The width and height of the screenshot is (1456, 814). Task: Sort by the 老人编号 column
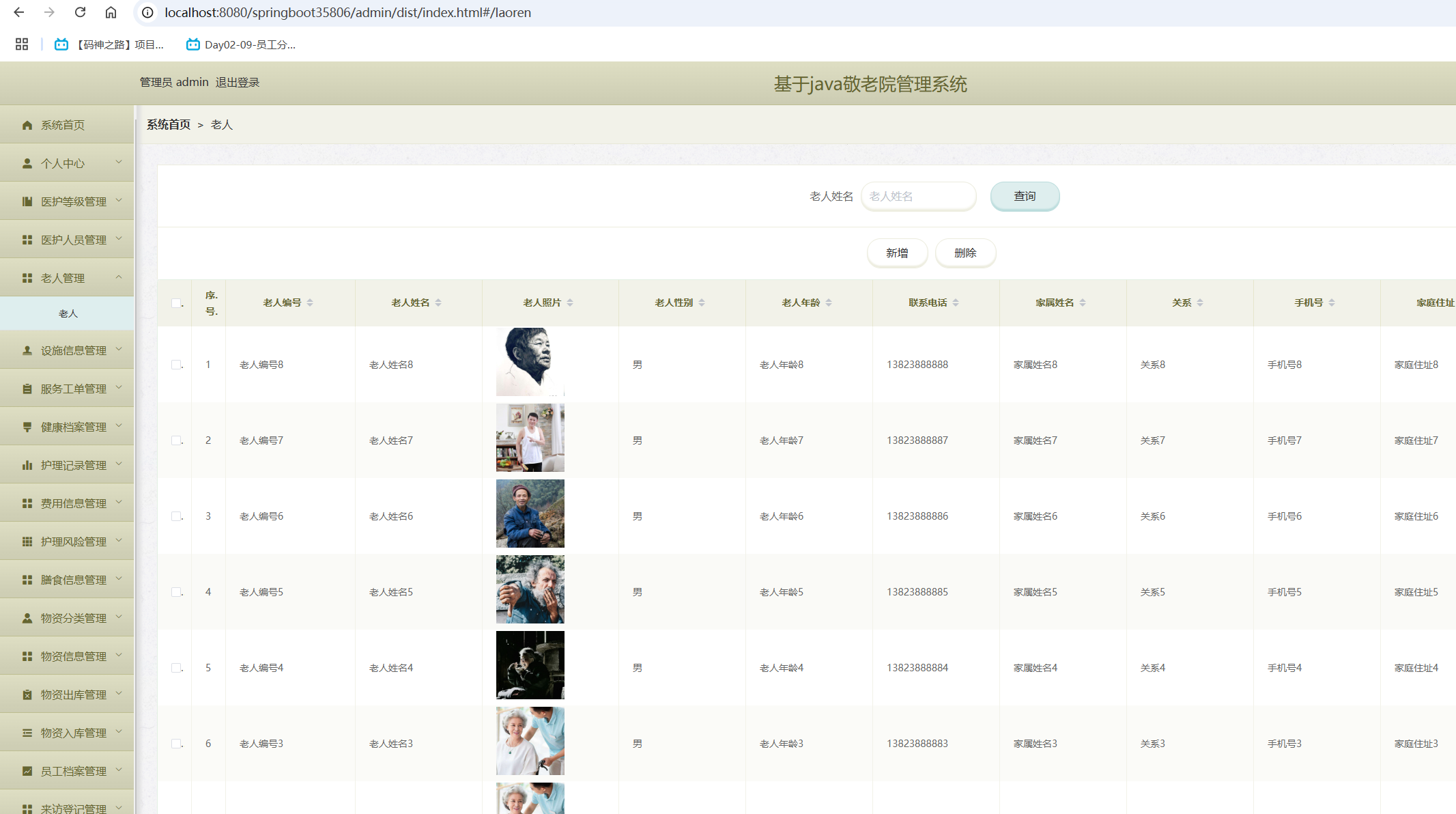310,303
